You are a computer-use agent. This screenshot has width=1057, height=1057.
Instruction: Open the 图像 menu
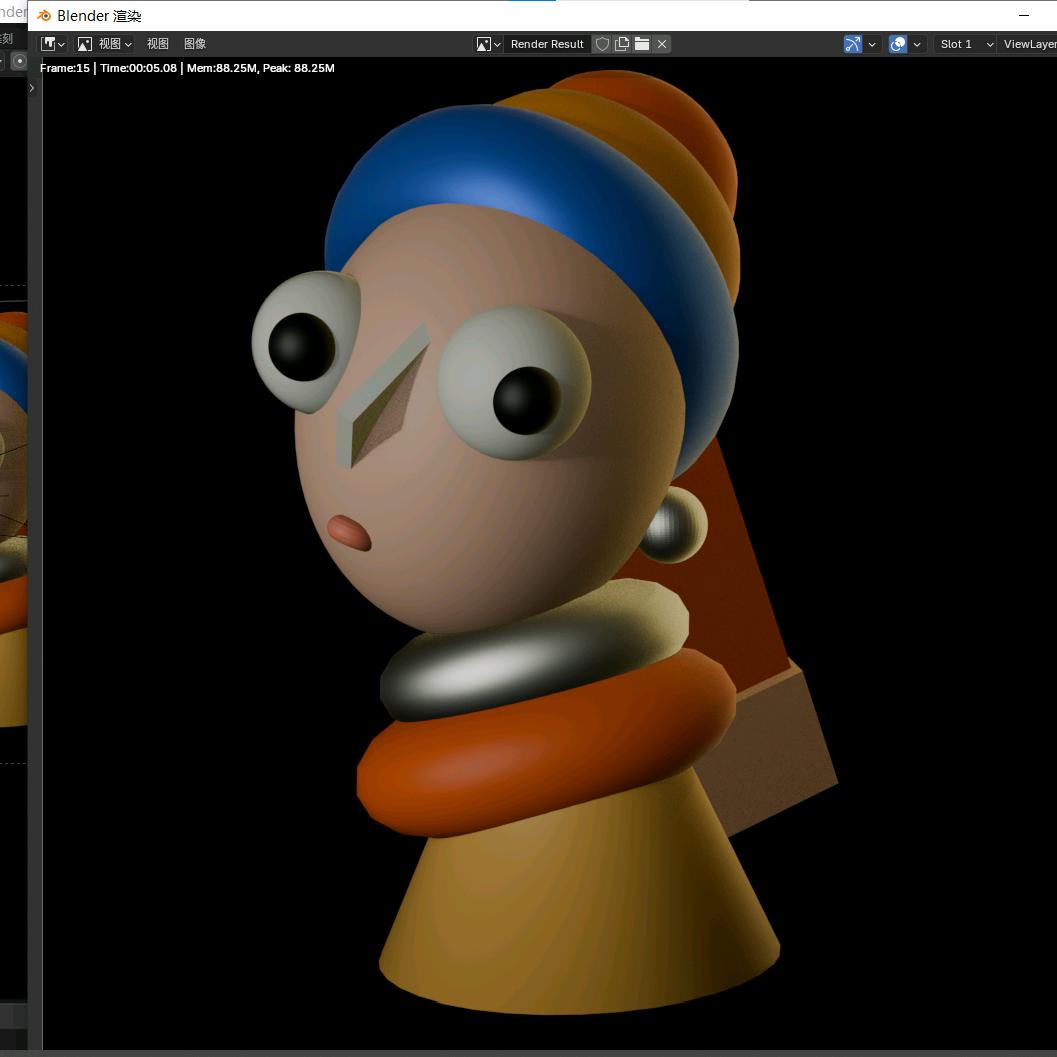tap(195, 44)
